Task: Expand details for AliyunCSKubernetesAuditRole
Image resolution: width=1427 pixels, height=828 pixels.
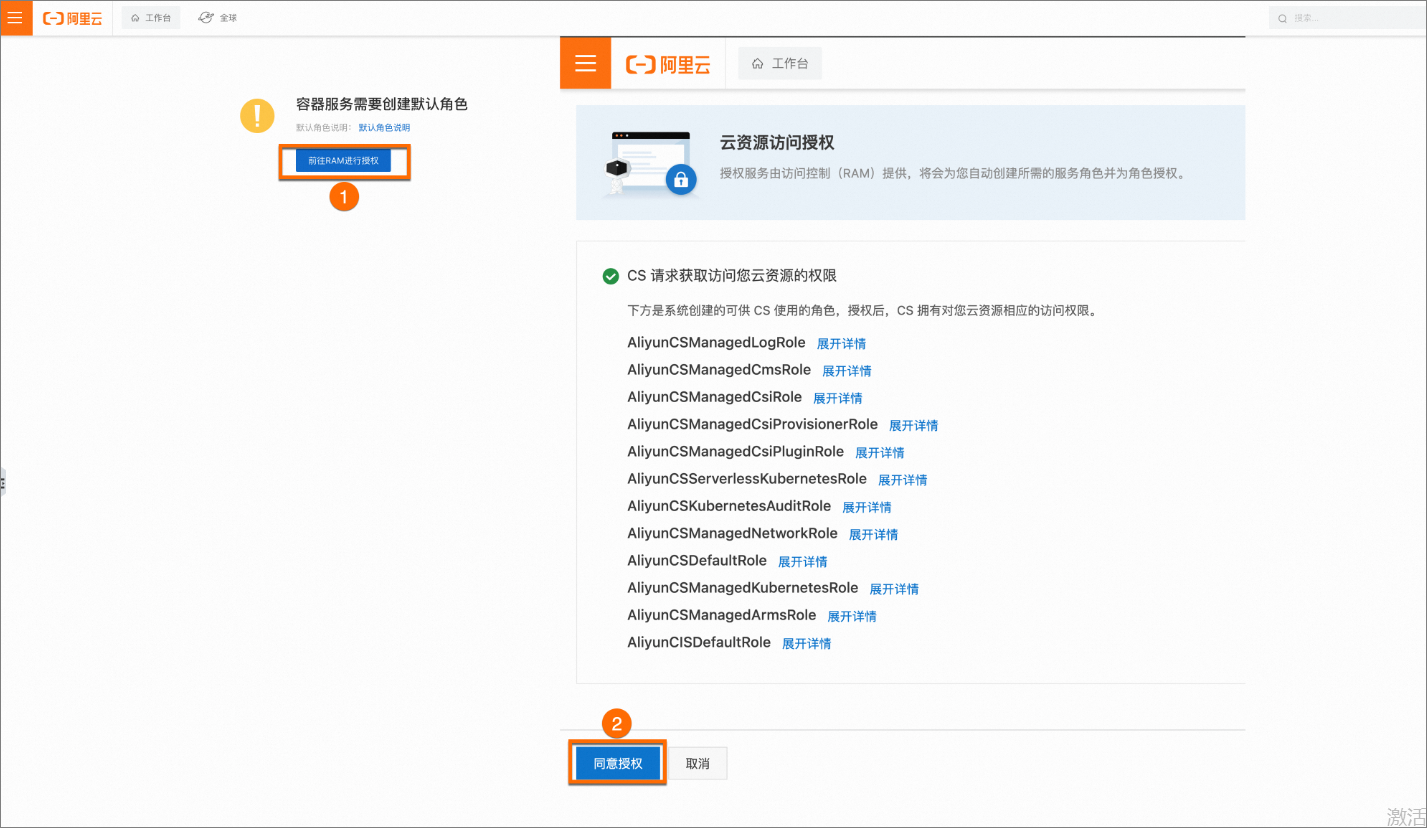Action: (867, 507)
